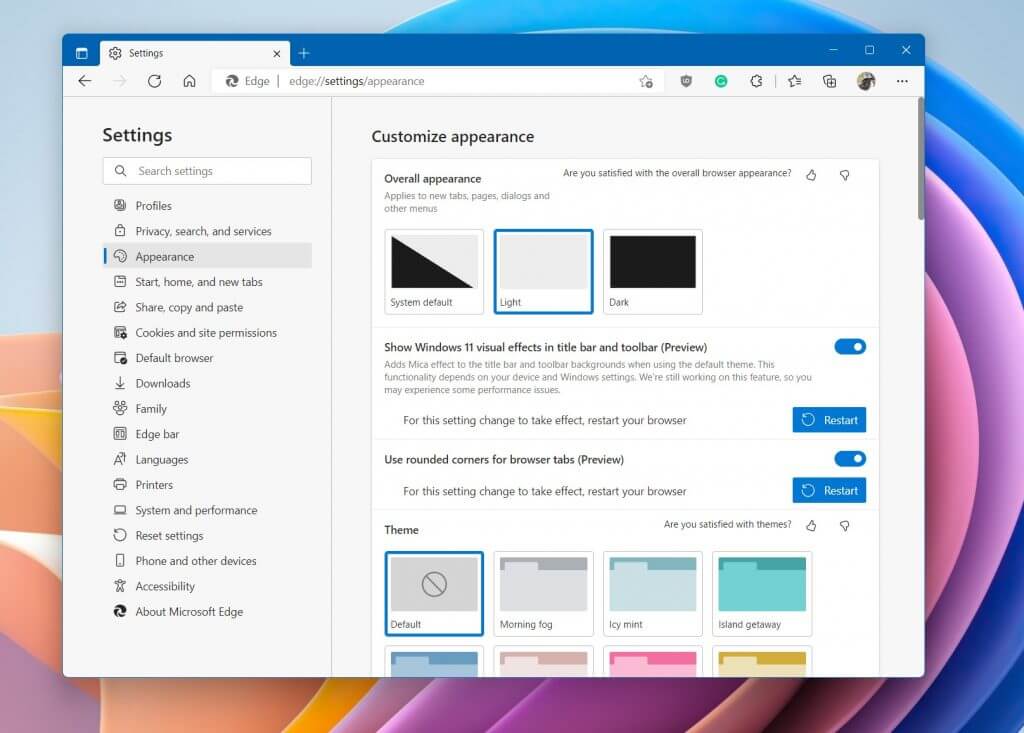
Task: Open the tab actions menu icon
Action: tap(82, 54)
